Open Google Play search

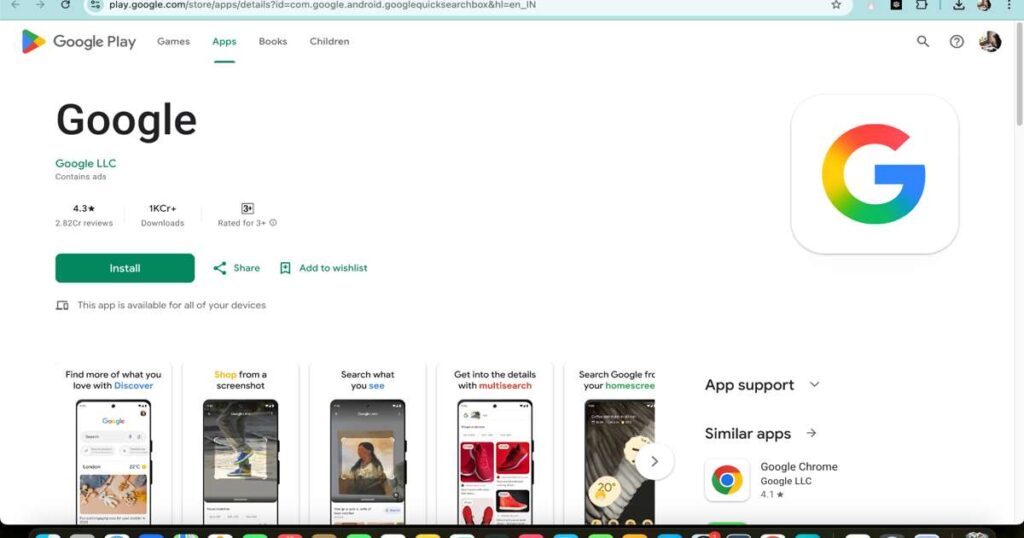point(923,41)
